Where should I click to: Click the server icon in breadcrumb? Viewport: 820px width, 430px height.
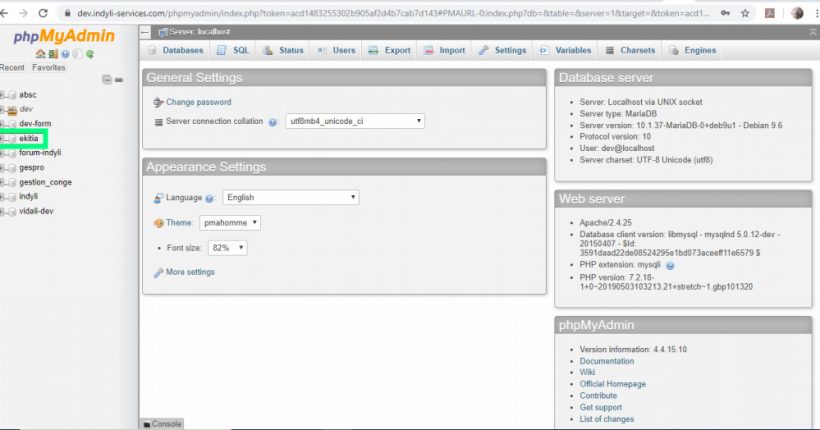point(163,32)
